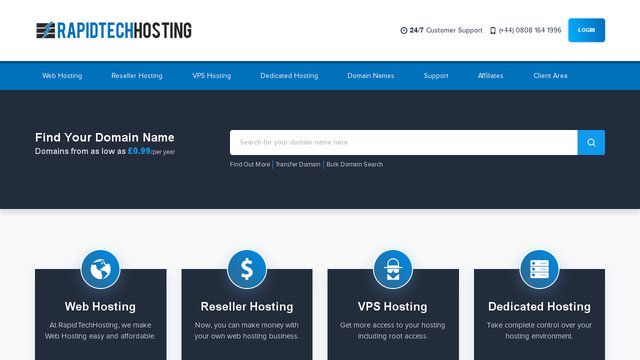Screen dimensions: 640x360
Task: Click 'Take complete control over your' description
Action: coord(539,325)
